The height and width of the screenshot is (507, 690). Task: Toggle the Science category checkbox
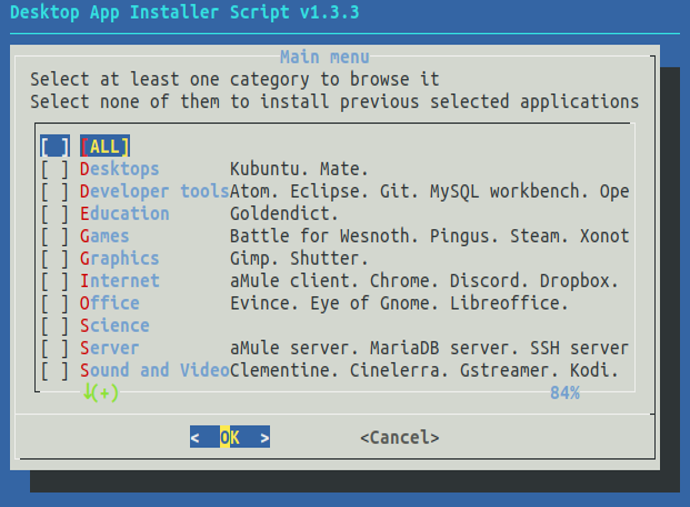[55, 326]
